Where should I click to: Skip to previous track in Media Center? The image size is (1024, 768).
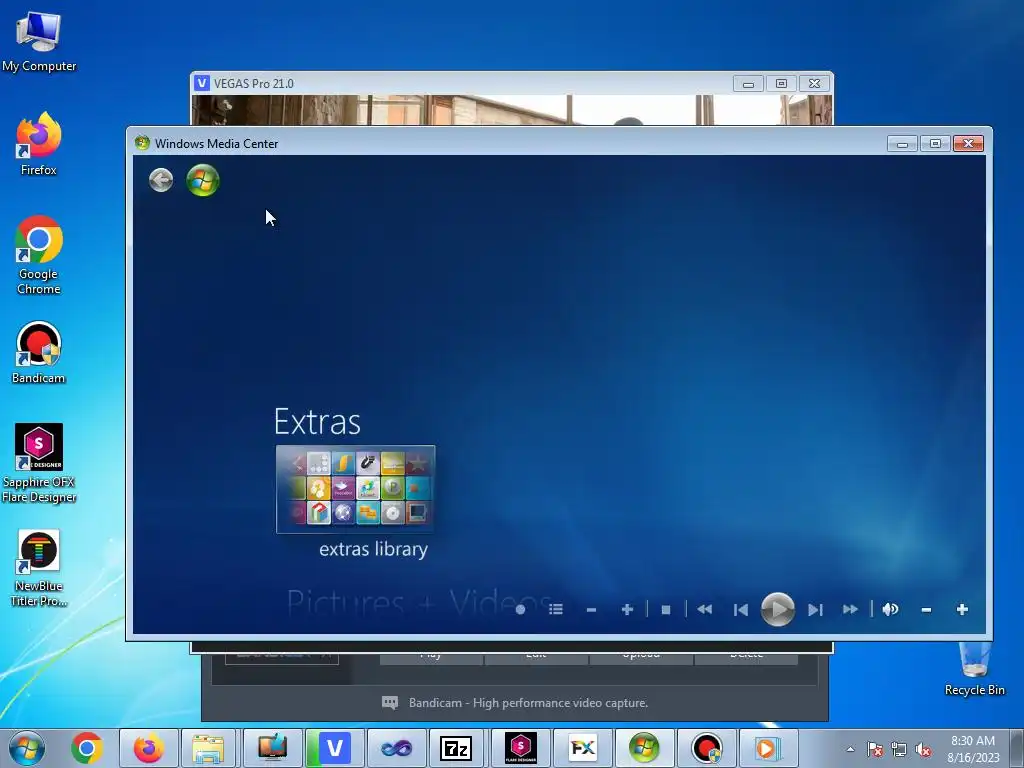point(741,609)
